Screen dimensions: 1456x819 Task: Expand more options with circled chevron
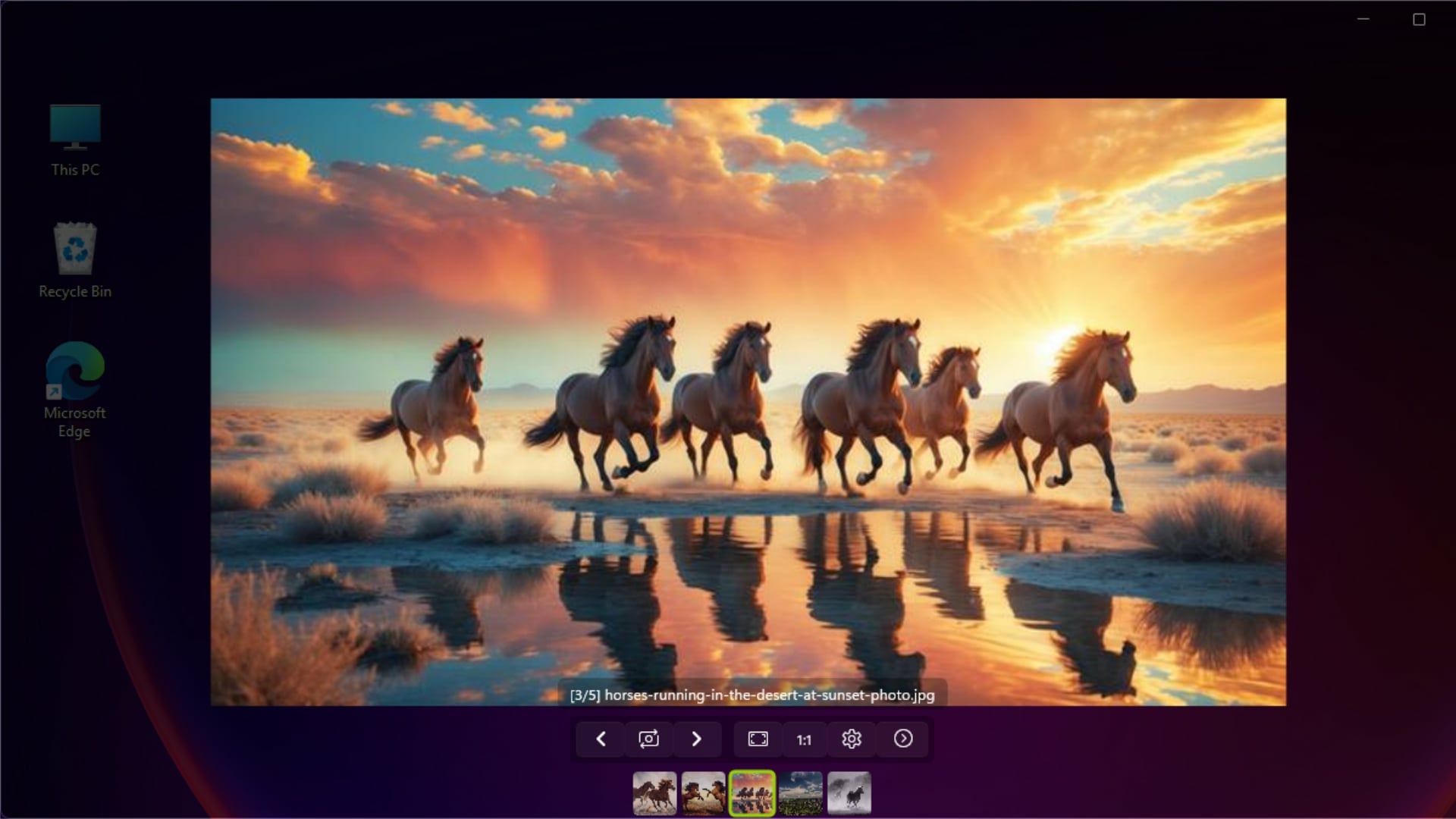[902, 739]
